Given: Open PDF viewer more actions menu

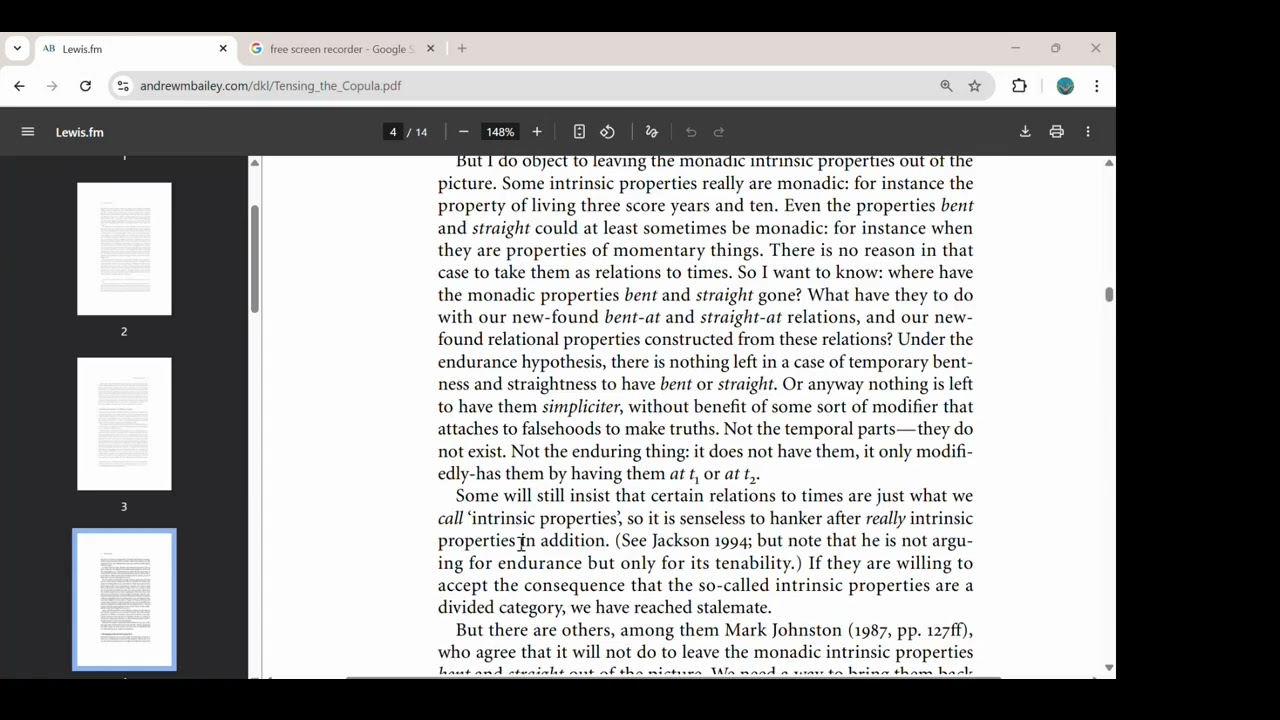Looking at the screenshot, I should 1088,132.
